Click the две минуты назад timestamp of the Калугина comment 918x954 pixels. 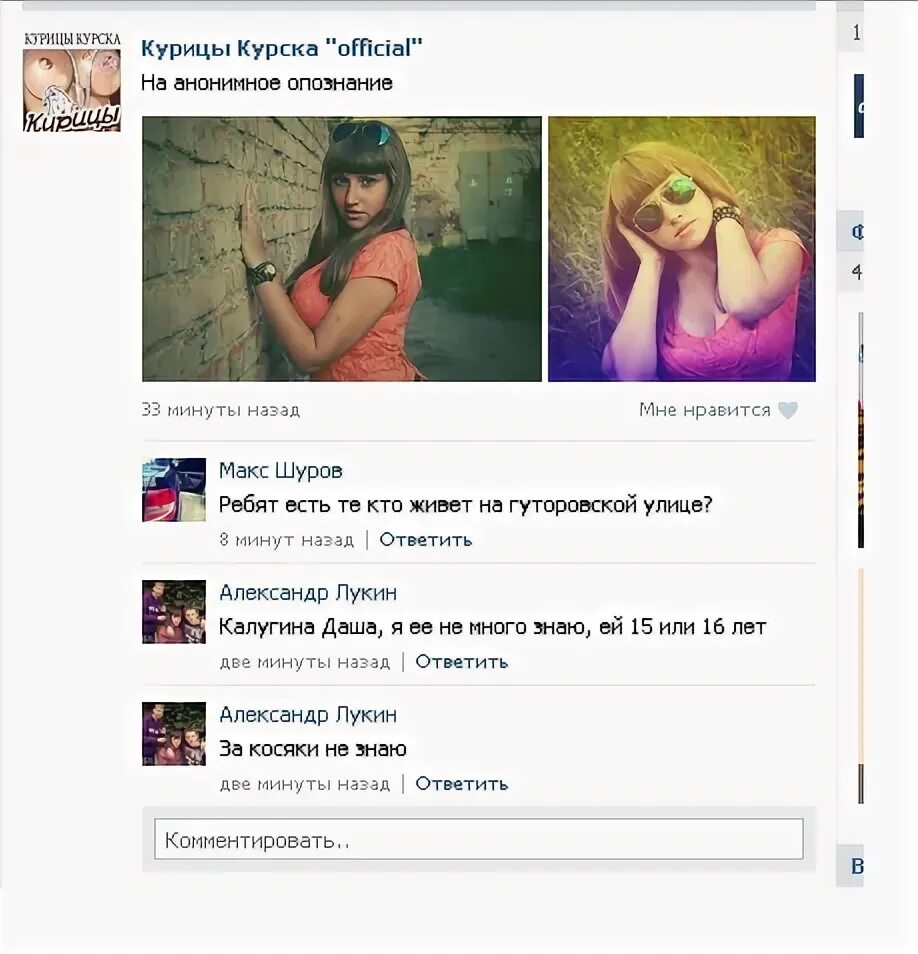tap(305, 662)
